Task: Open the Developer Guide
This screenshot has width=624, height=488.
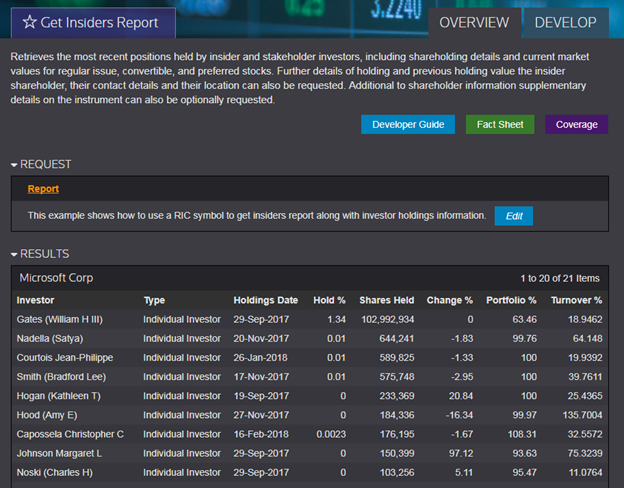Action: [x=408, y=125]
